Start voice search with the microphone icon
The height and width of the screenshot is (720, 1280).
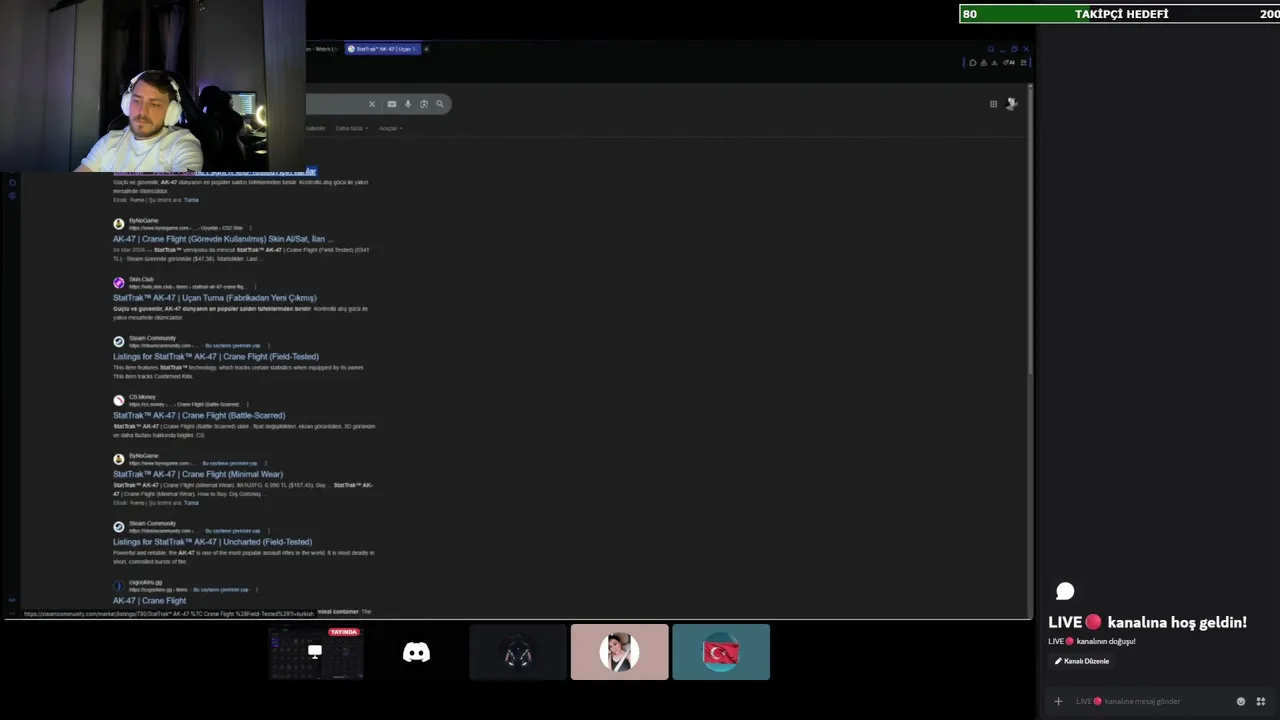[408, 104]
